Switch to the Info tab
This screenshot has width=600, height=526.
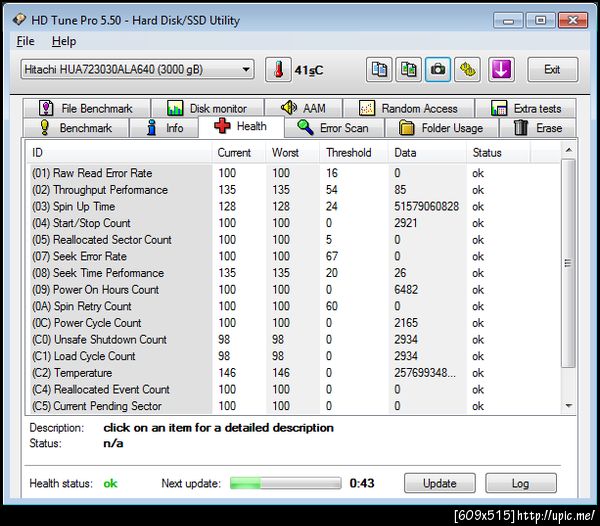164,128
